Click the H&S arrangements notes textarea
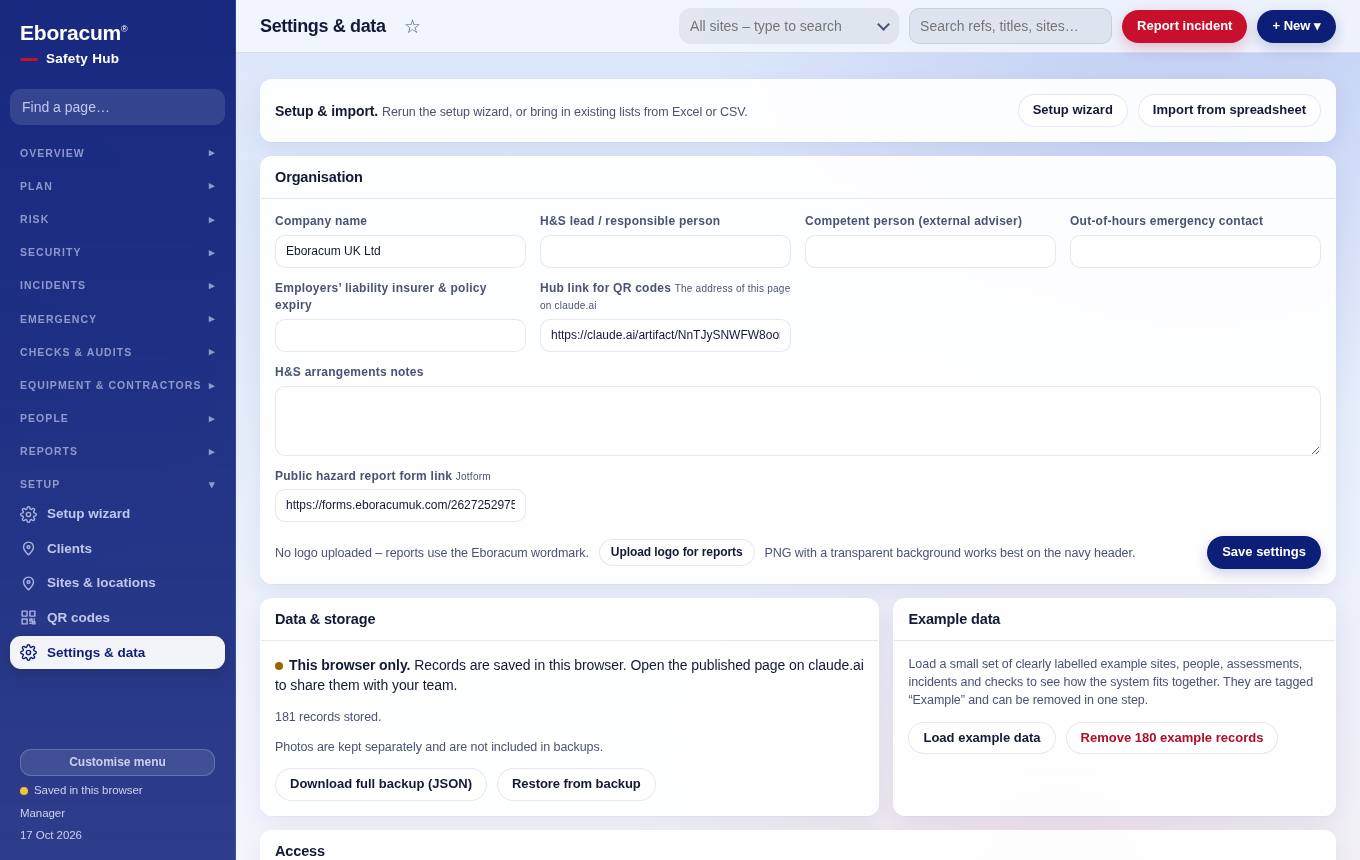The width and height of the screenshot is (1360, 860). tap(798, 421)
